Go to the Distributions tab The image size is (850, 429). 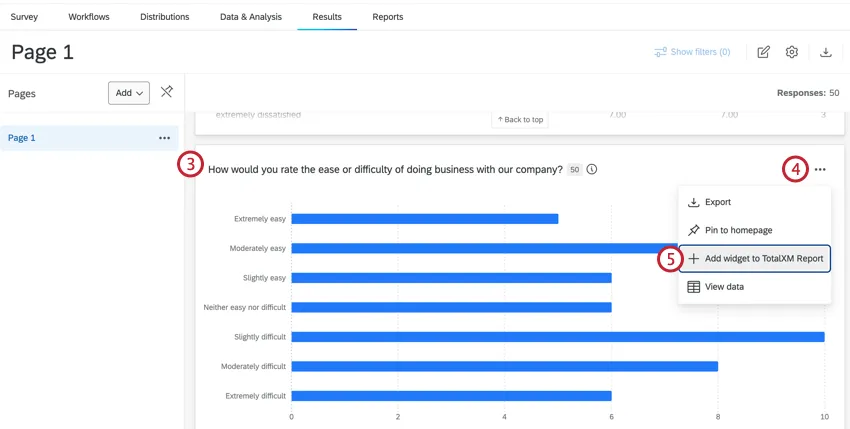pyautogui.click(x=164, y=17)
